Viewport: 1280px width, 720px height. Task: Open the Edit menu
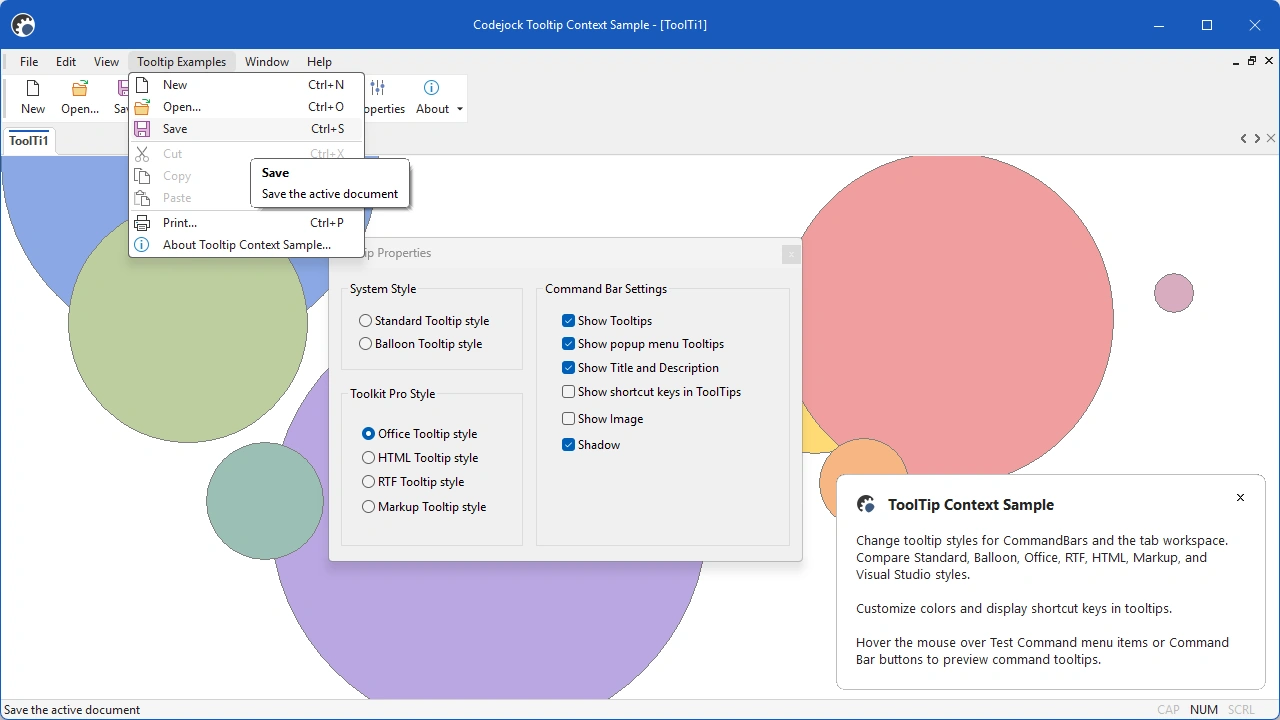(66, 62)
